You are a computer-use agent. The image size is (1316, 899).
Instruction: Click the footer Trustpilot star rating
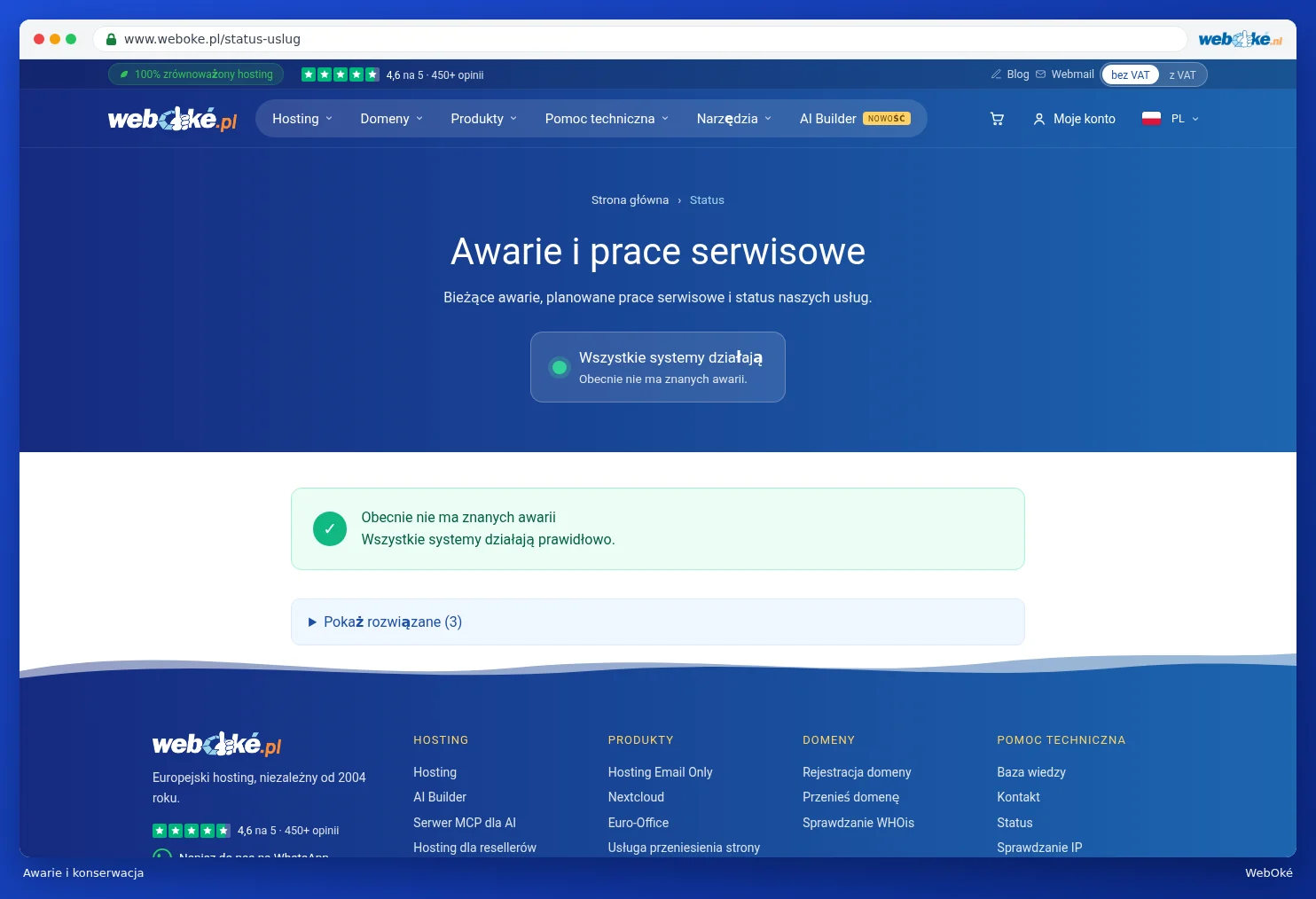[x=192, y=831]
